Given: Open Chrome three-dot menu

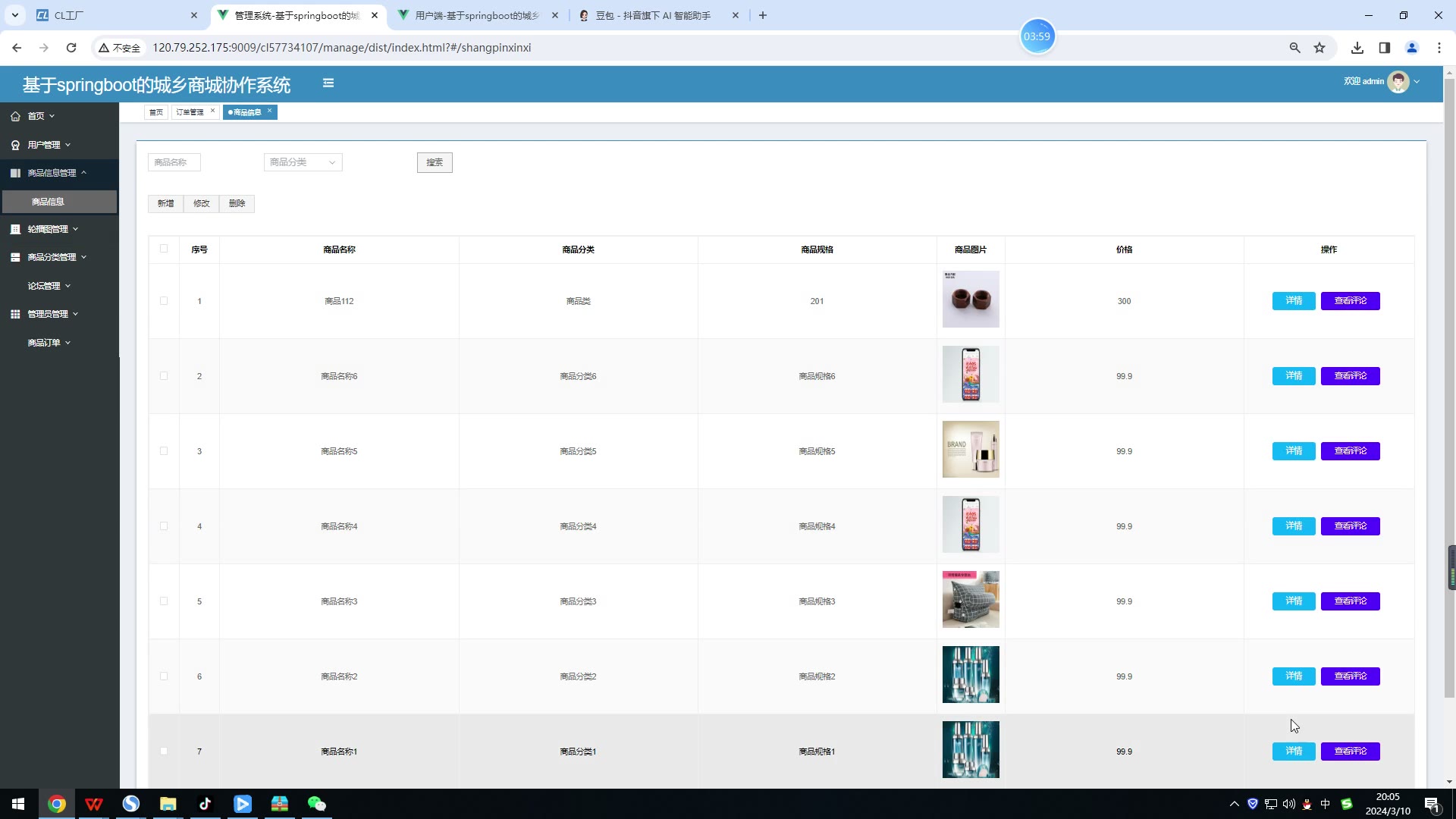Looking at the screenshot, I should click(x=1439, y=48).
